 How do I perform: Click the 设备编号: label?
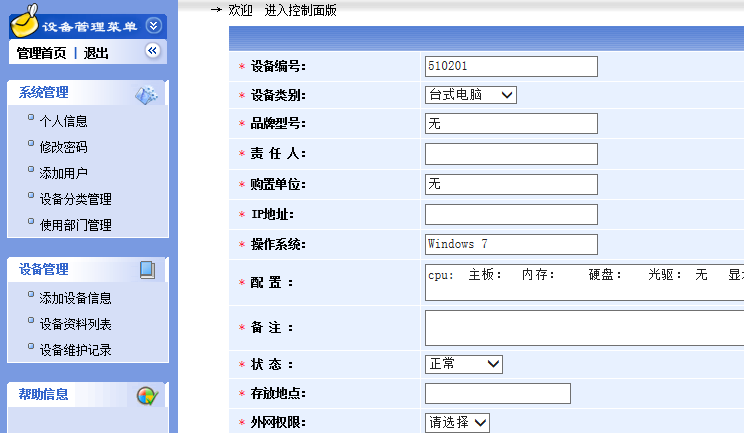tap(278, 66)
